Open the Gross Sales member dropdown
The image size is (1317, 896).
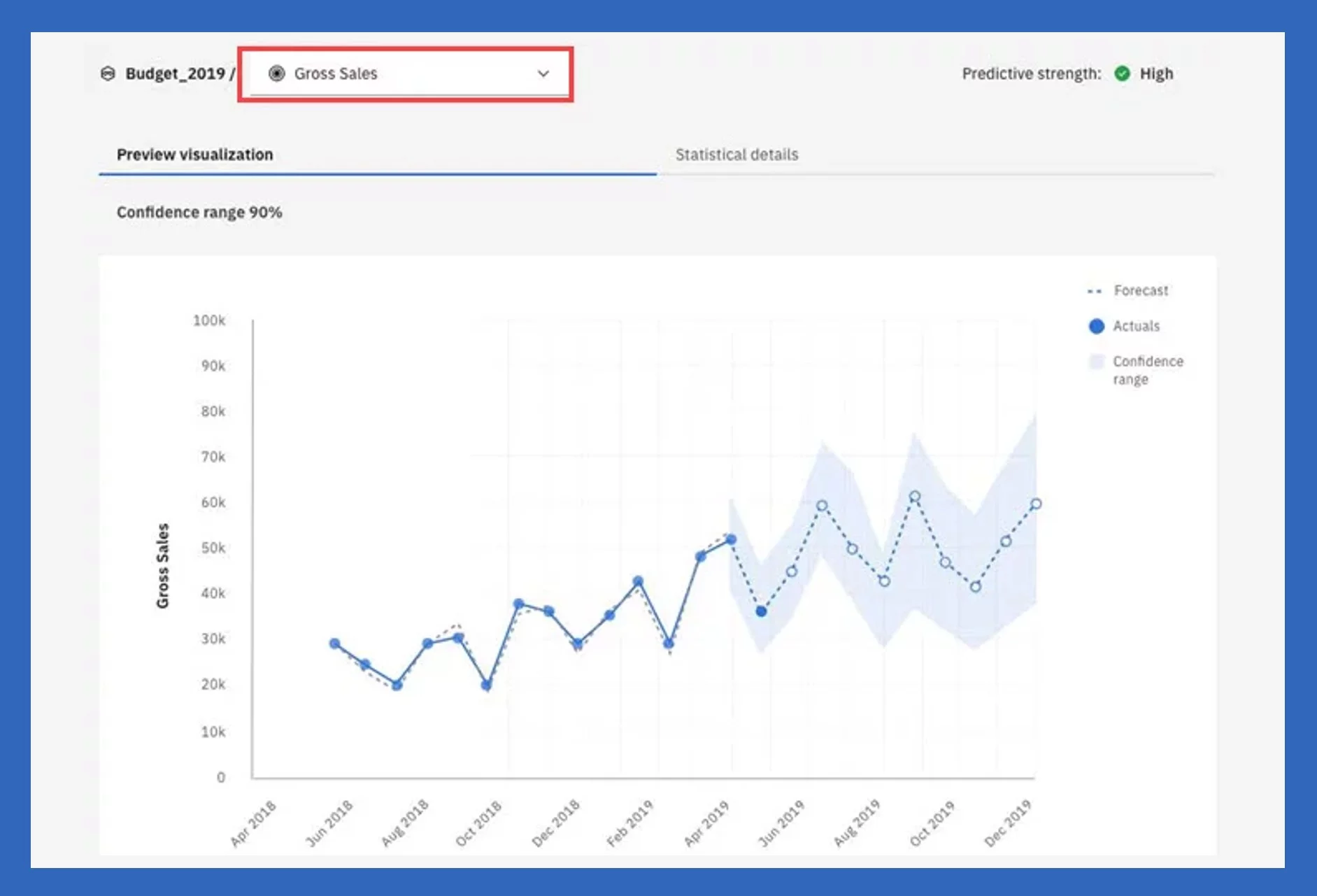pos(406,73)
